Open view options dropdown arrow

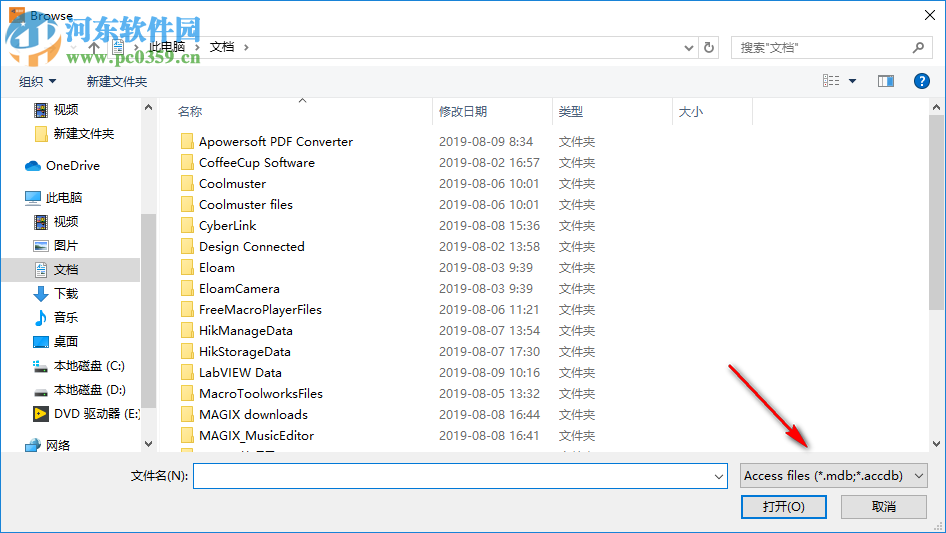pos(852,81)
